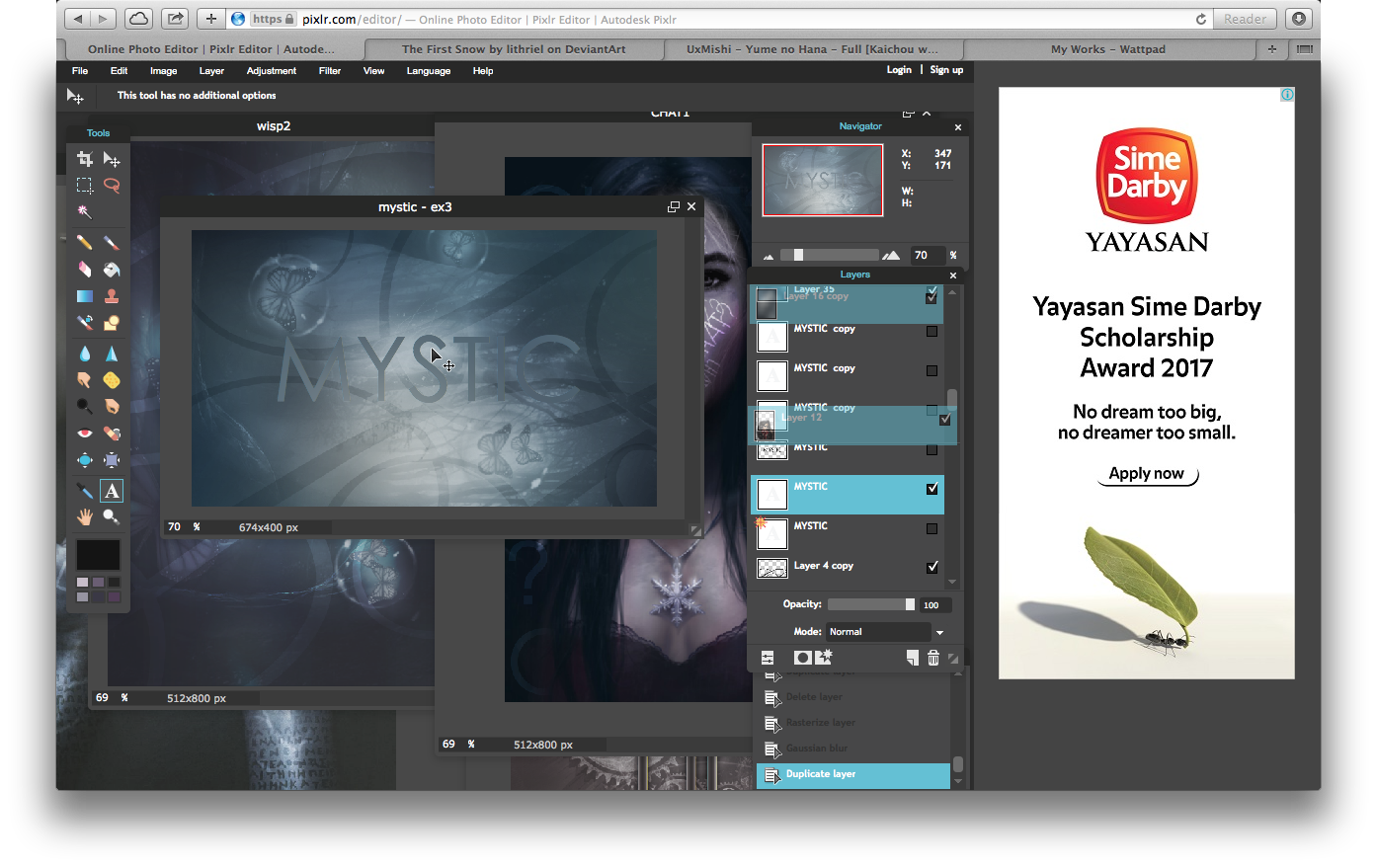Image resolution: width=1377 pixels, height=868 pixels.
Task: Open the File menu
Action: pos(80,71)
